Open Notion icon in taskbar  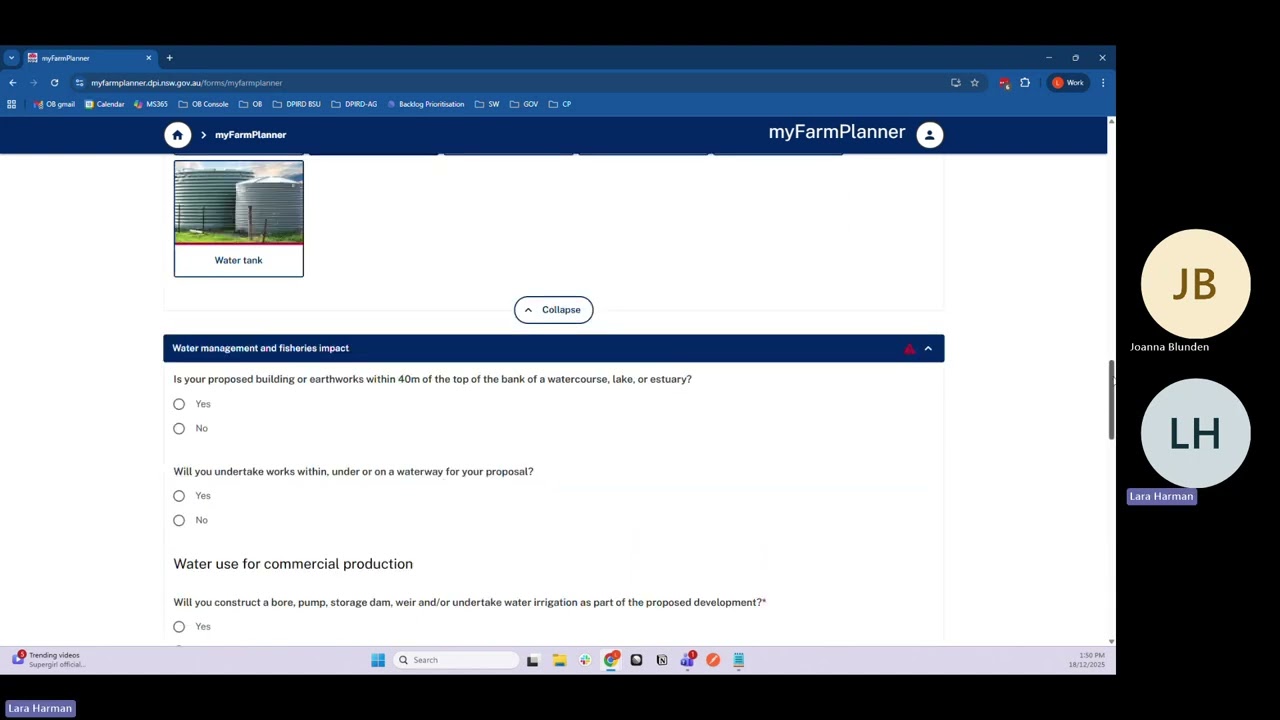pos(662,660)
